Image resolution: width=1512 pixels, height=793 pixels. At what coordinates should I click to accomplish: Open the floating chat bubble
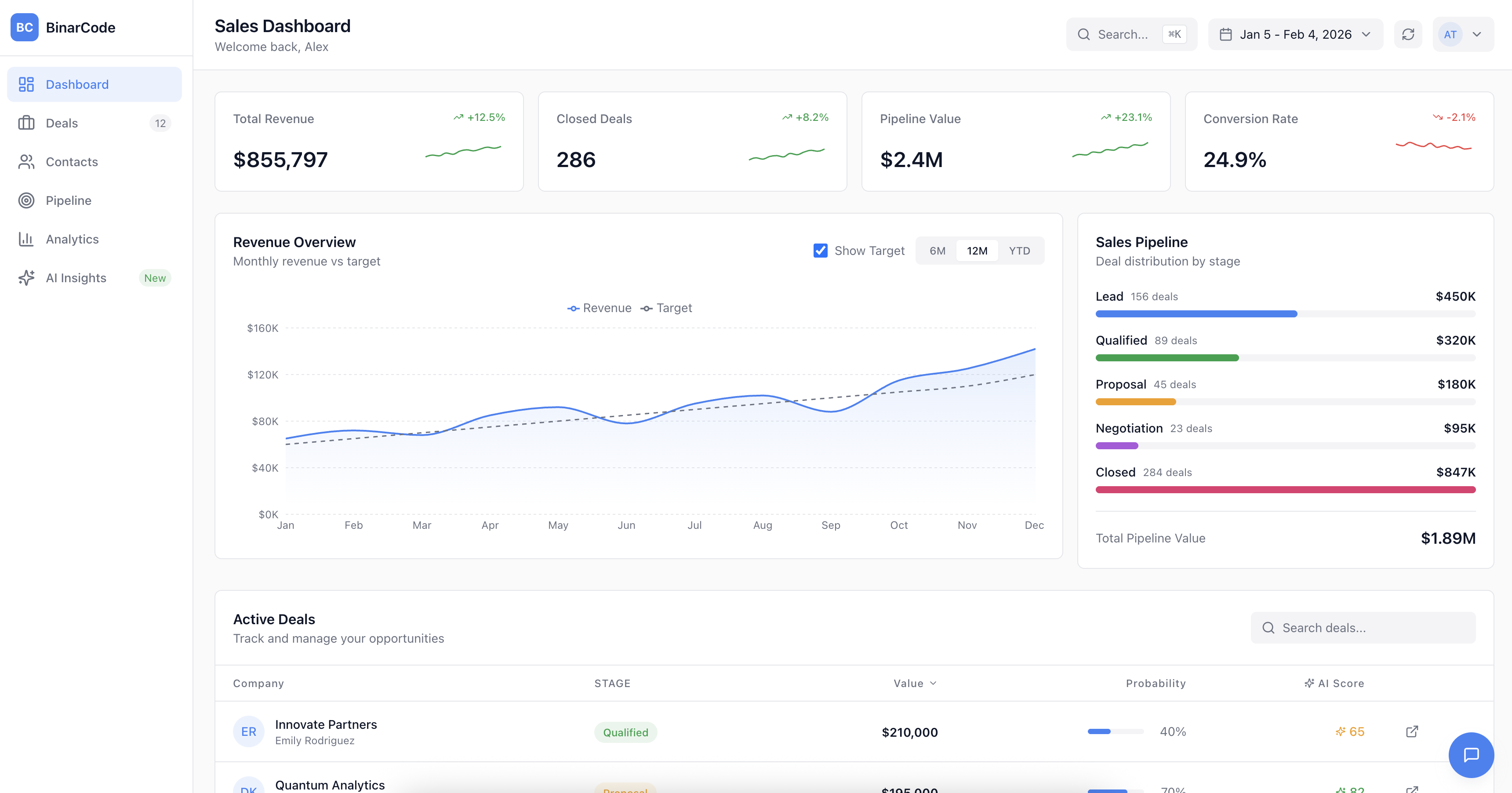(1472, 755)
